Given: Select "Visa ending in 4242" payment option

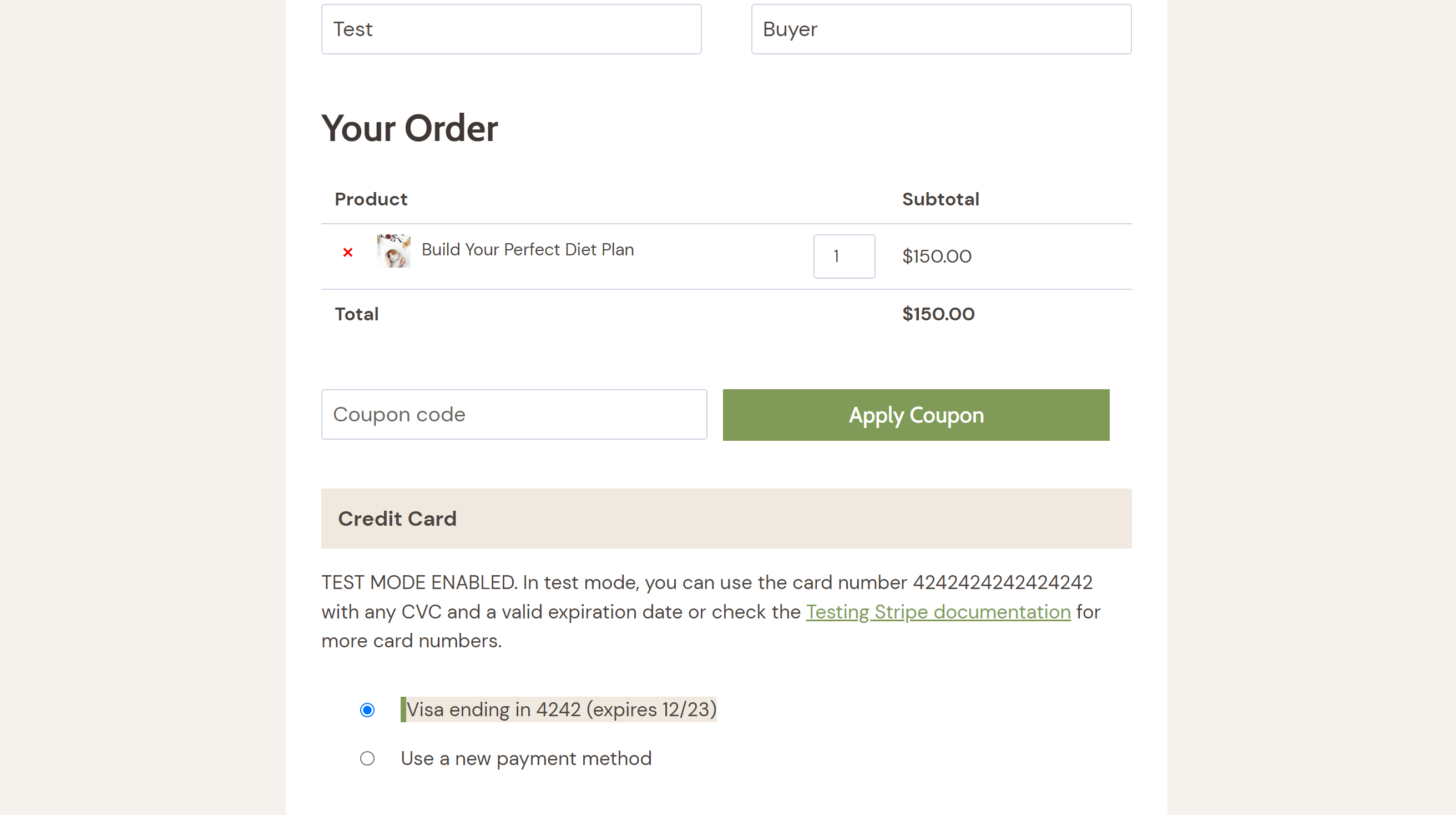Looking at the screenshot, I should [x=367, y=710].
